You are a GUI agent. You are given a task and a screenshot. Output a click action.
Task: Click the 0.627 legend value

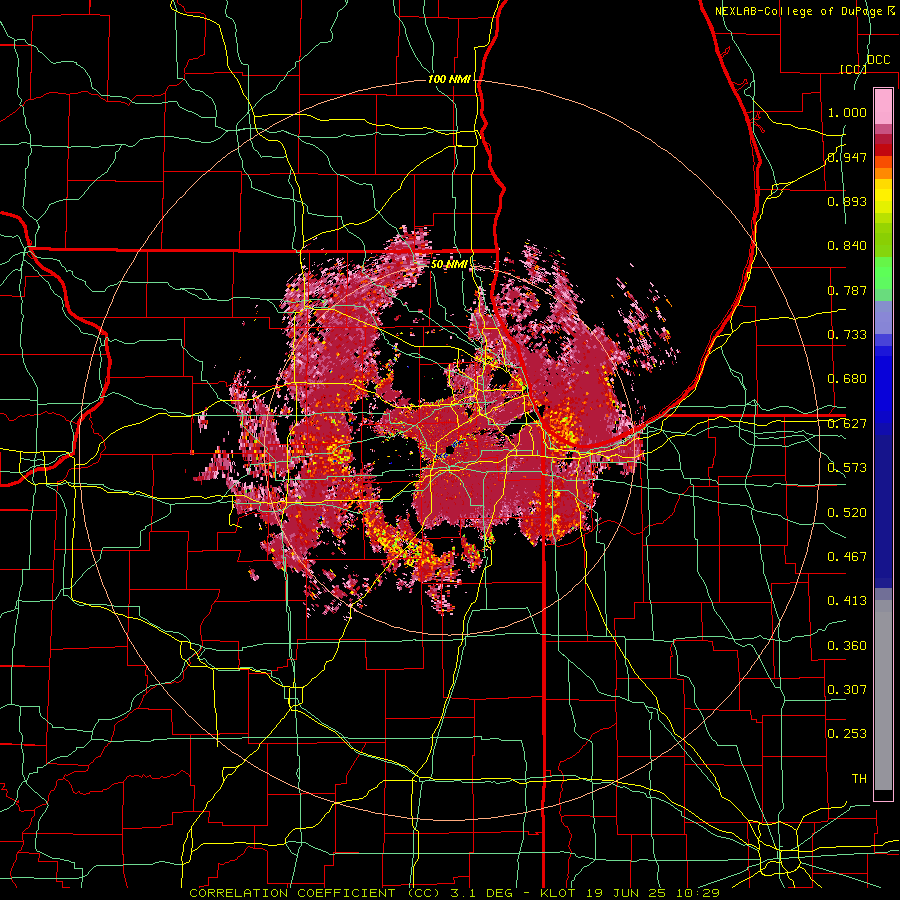847,424
